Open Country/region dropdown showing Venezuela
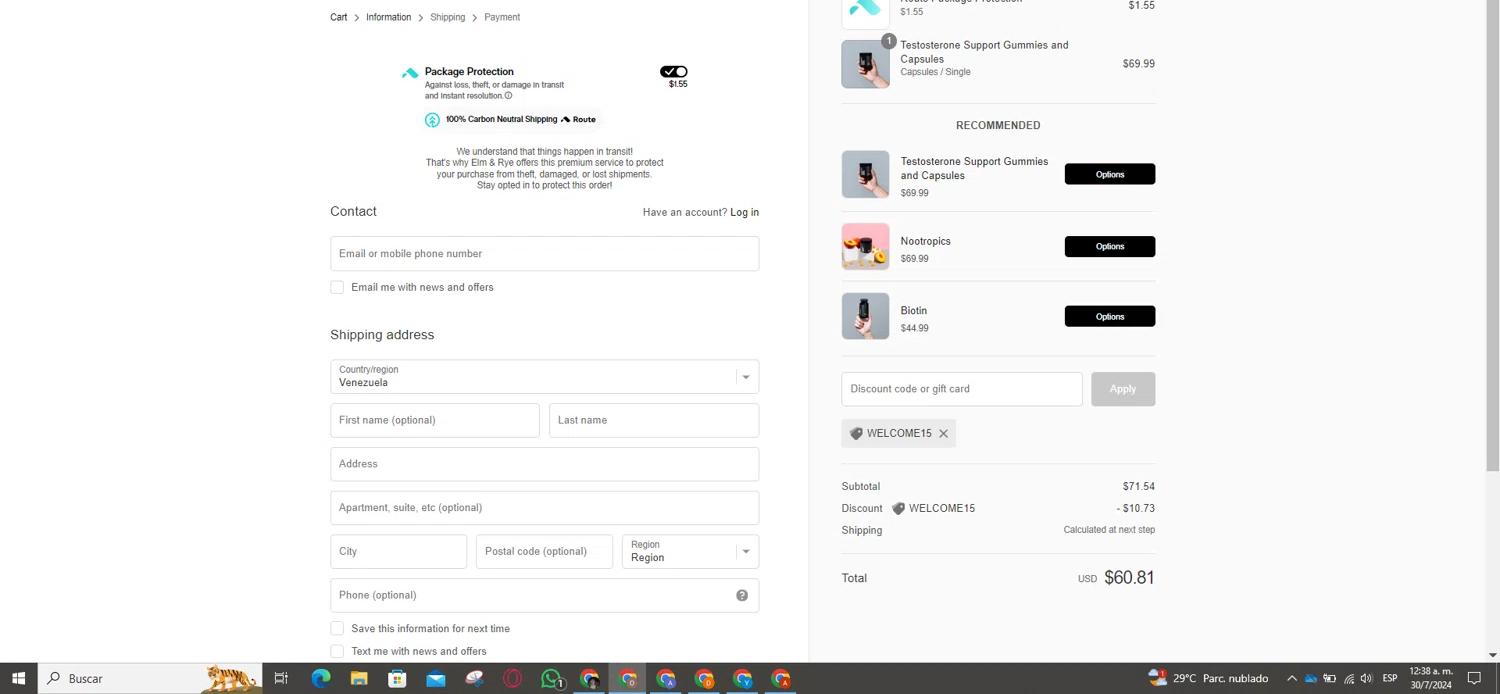This screenshot has width=1500, height=694. click(x=544, y=377)
